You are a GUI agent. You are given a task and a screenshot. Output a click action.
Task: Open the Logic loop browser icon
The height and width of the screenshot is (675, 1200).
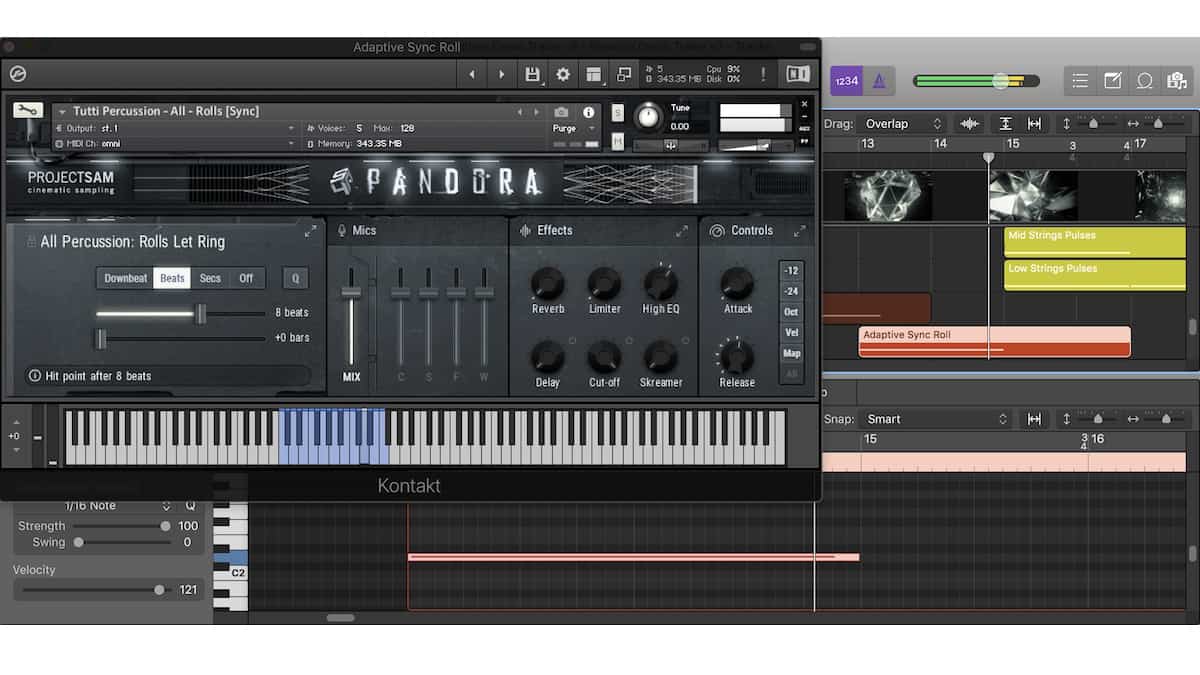[x=1144, y=81]
